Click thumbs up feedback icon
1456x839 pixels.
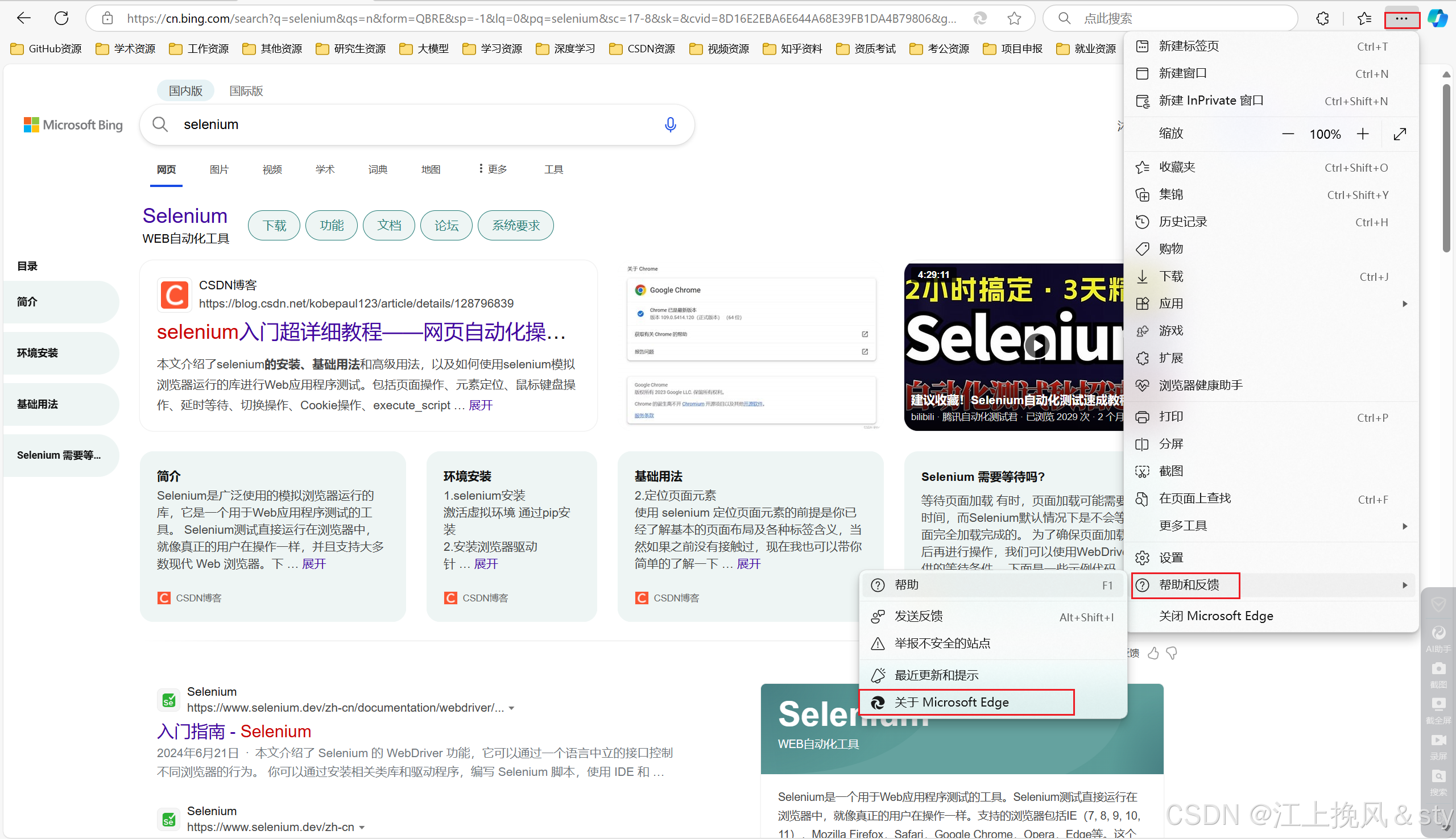1153,653
